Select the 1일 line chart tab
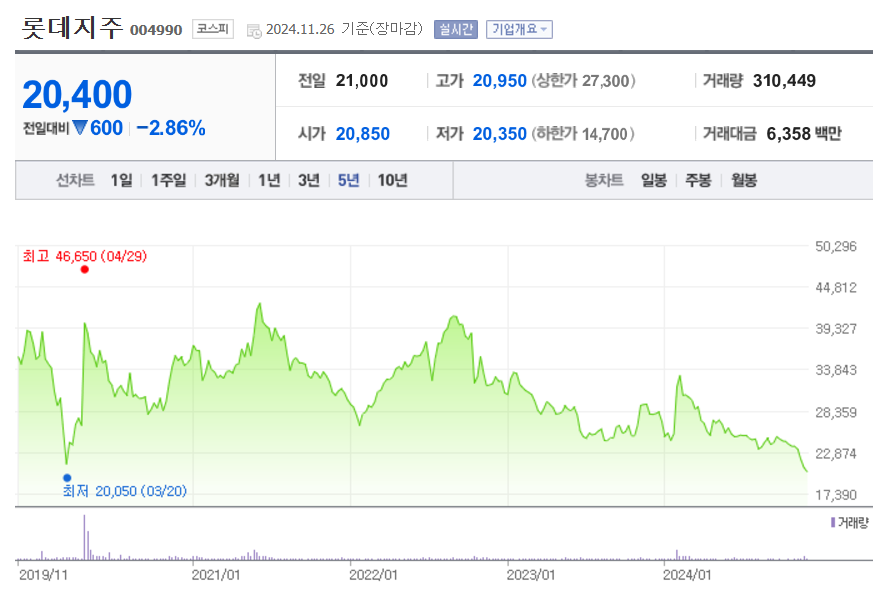Screen dimensions: 873x590 point(121,180)
